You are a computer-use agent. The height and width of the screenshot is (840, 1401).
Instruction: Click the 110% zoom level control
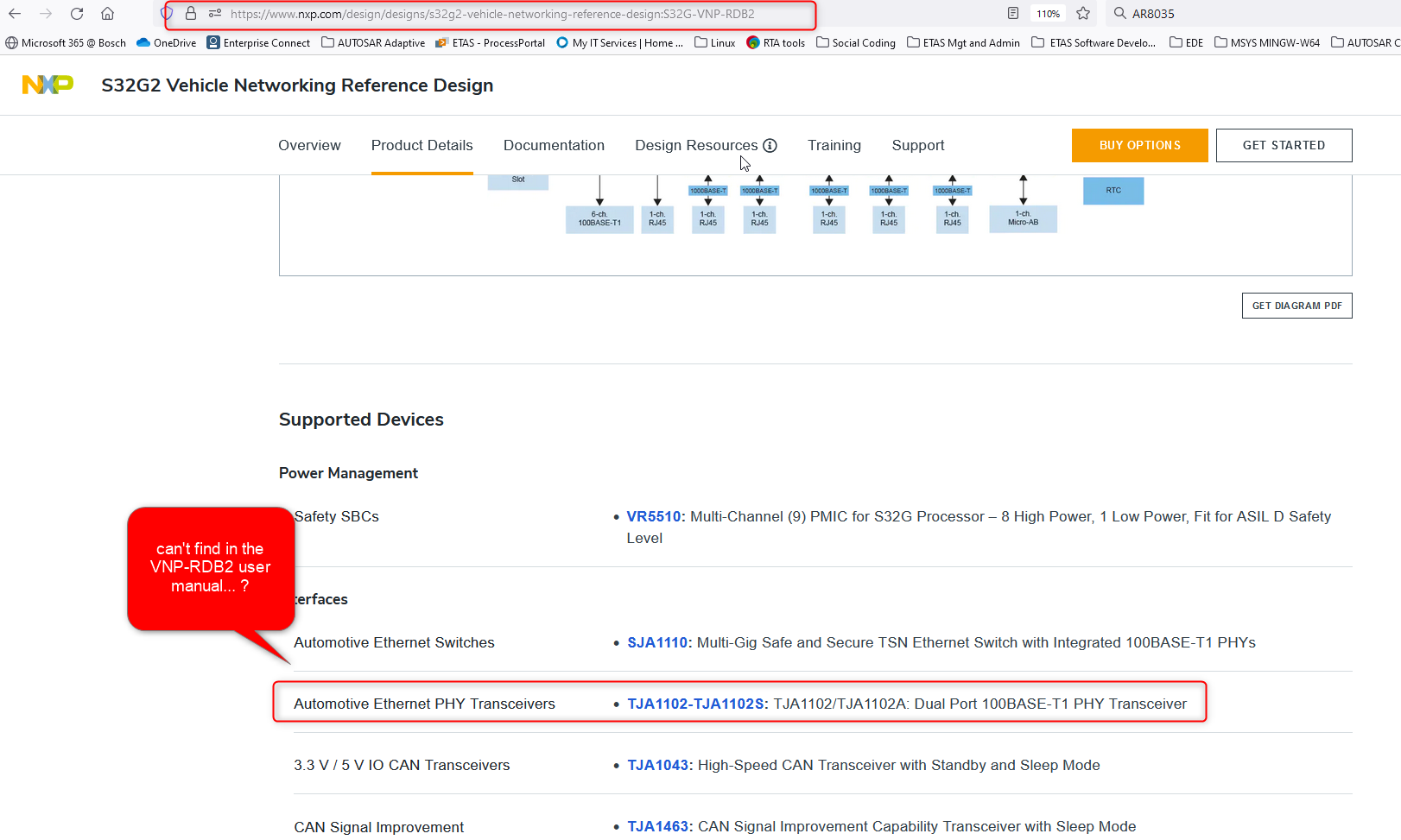(x=1048, y=13)
